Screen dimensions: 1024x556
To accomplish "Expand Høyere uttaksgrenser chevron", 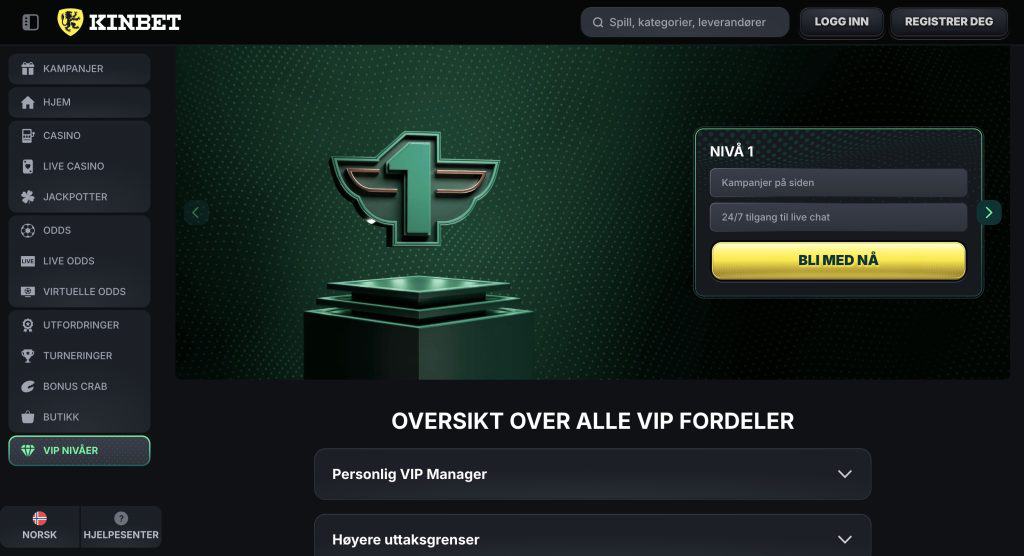I will [x=844, y=540].
